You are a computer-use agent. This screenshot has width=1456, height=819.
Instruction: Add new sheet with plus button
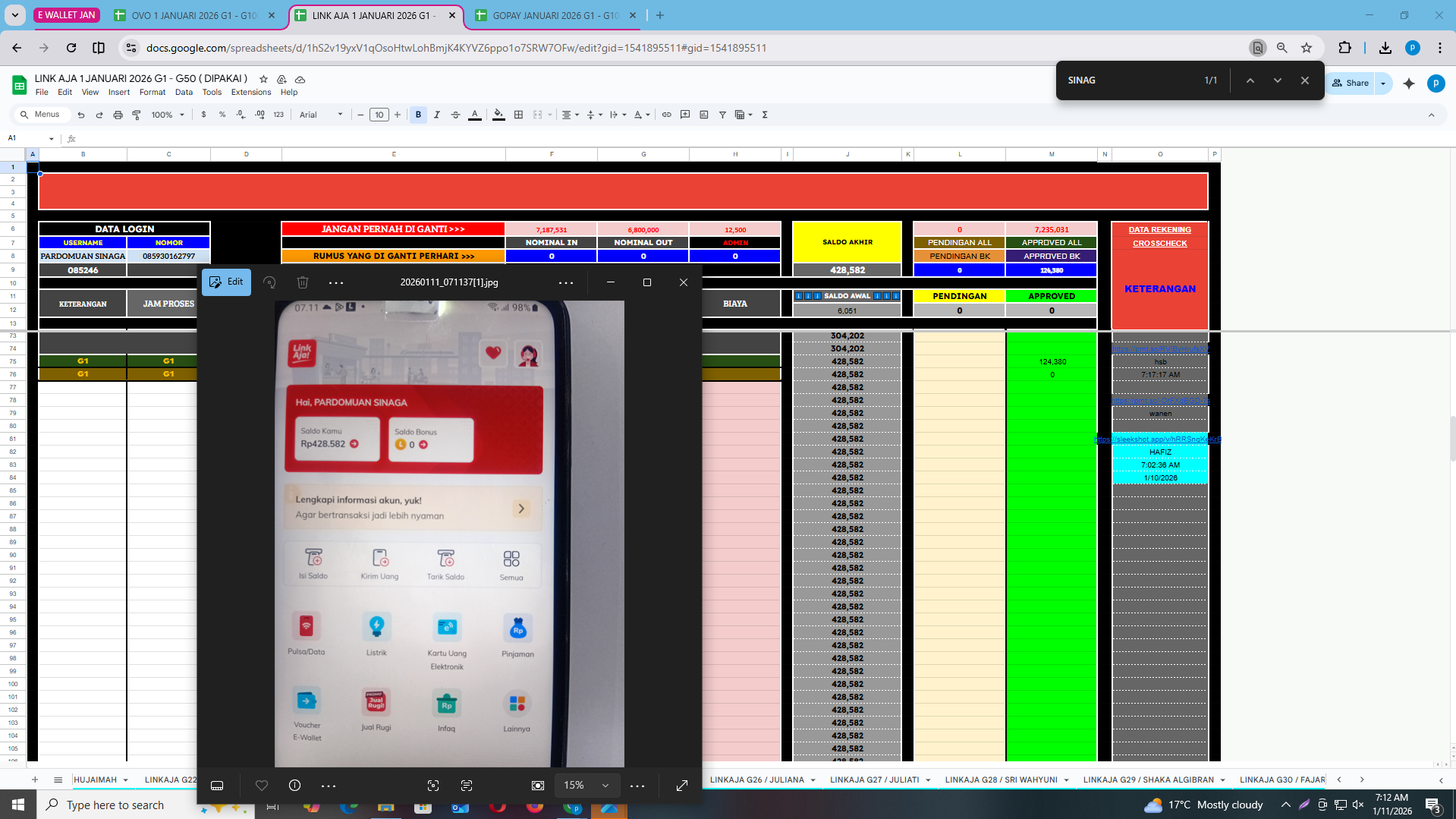[35, 780]
